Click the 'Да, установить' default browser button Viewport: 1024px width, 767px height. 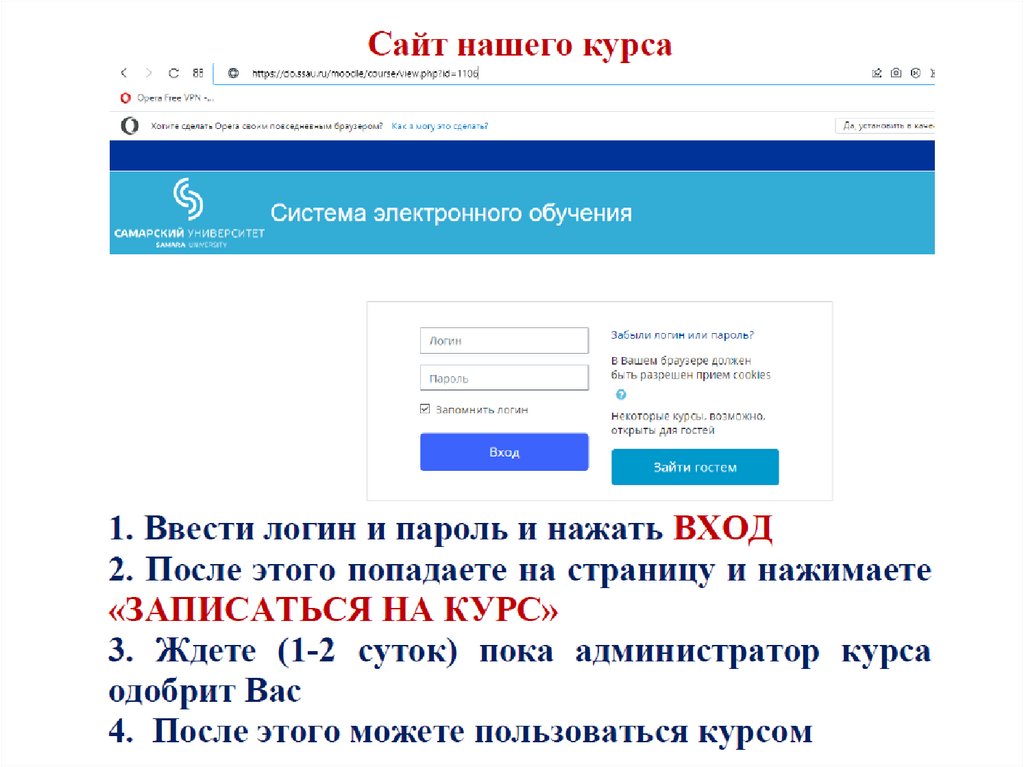pos(885,125)
